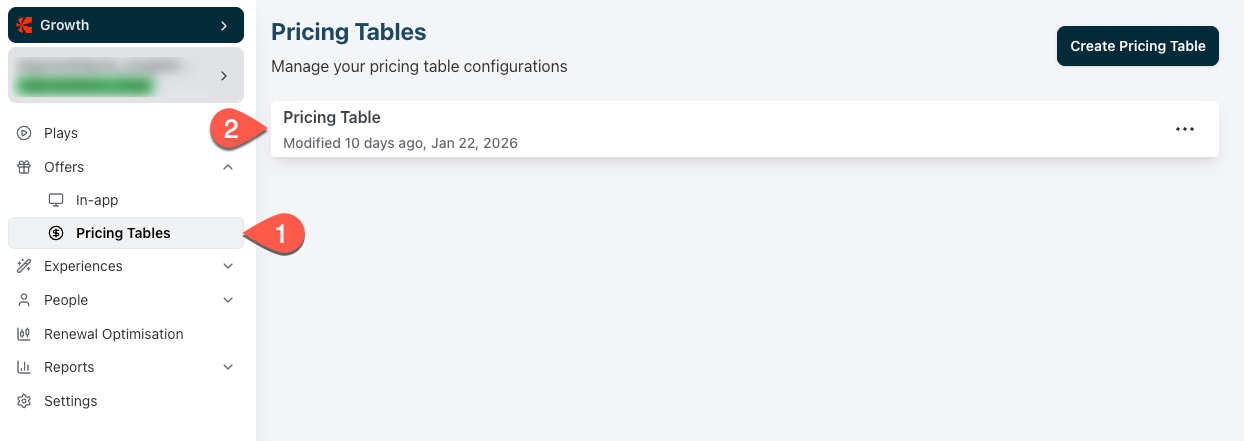Click the Growth logo icon
Image resolution: width=1244 pixels, height=441 pixels.
pos(25,25)
